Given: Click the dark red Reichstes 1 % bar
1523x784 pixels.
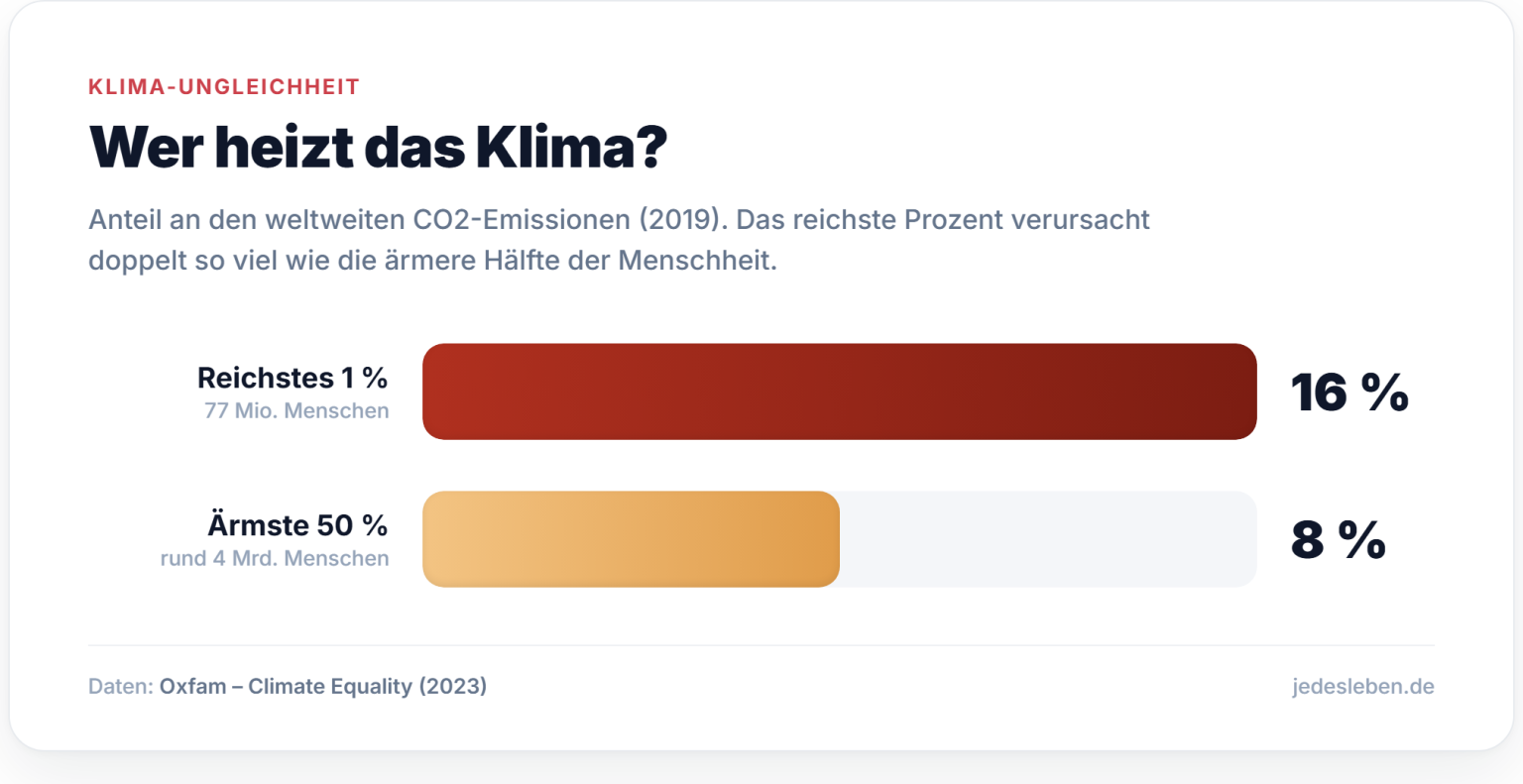Looking at the screenshot, I should coord(839,392).
